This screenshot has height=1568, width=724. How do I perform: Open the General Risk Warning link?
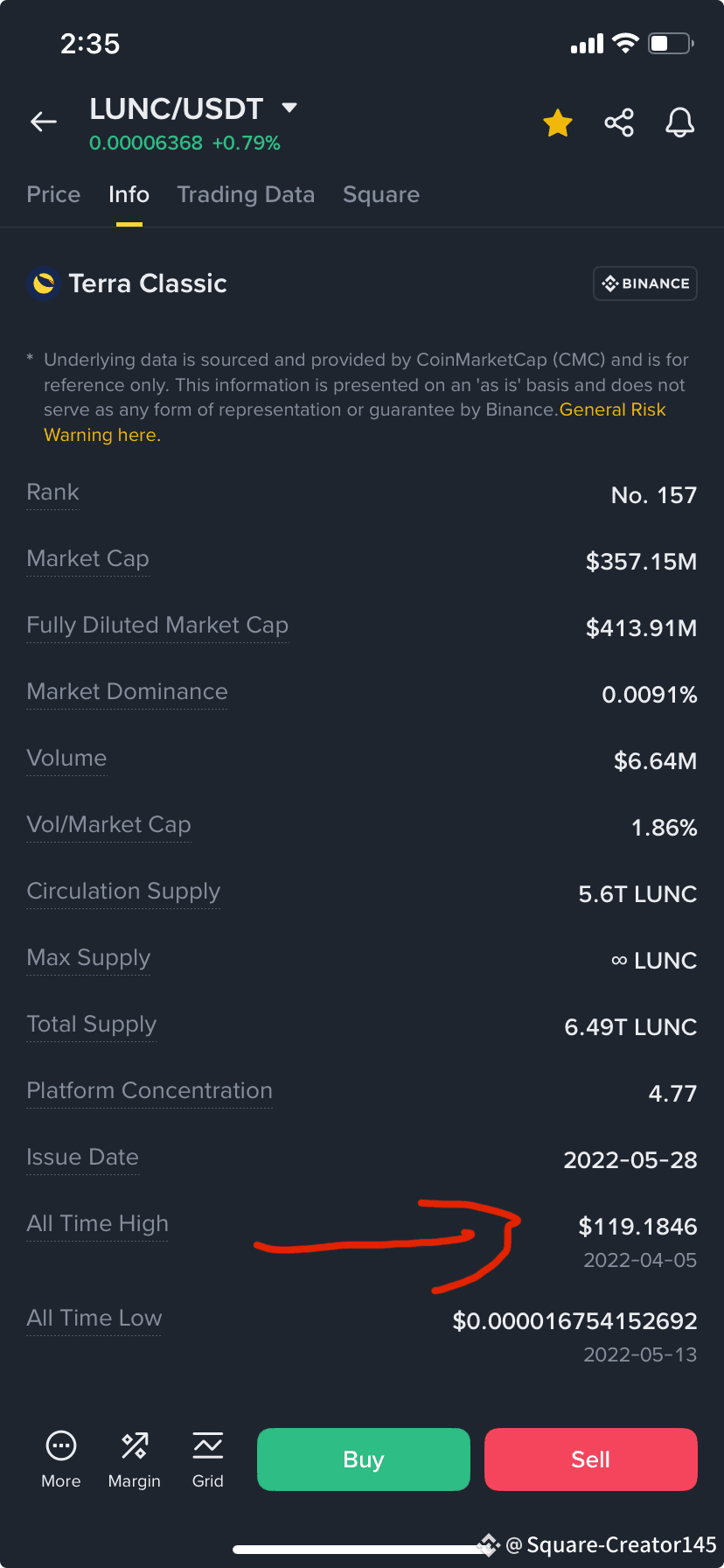point(355,422)
